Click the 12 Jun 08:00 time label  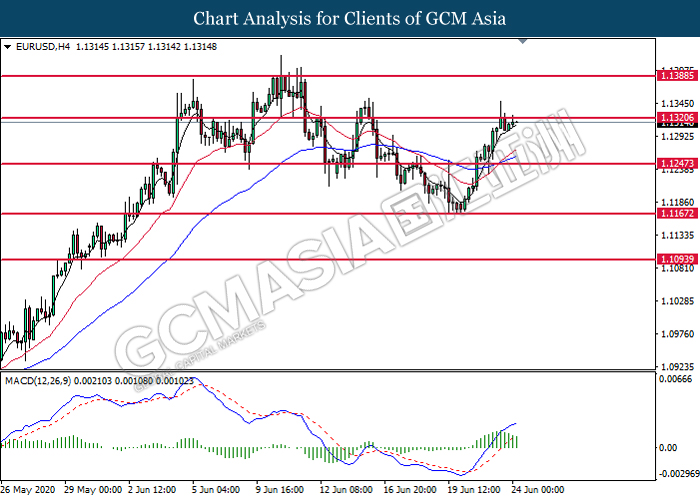[346, 490]
